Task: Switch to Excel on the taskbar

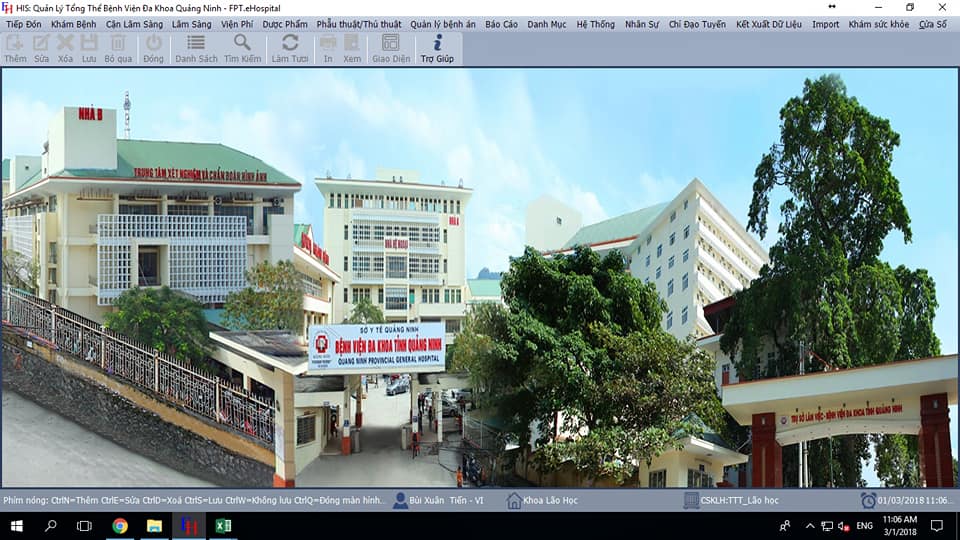Action: 223,526
